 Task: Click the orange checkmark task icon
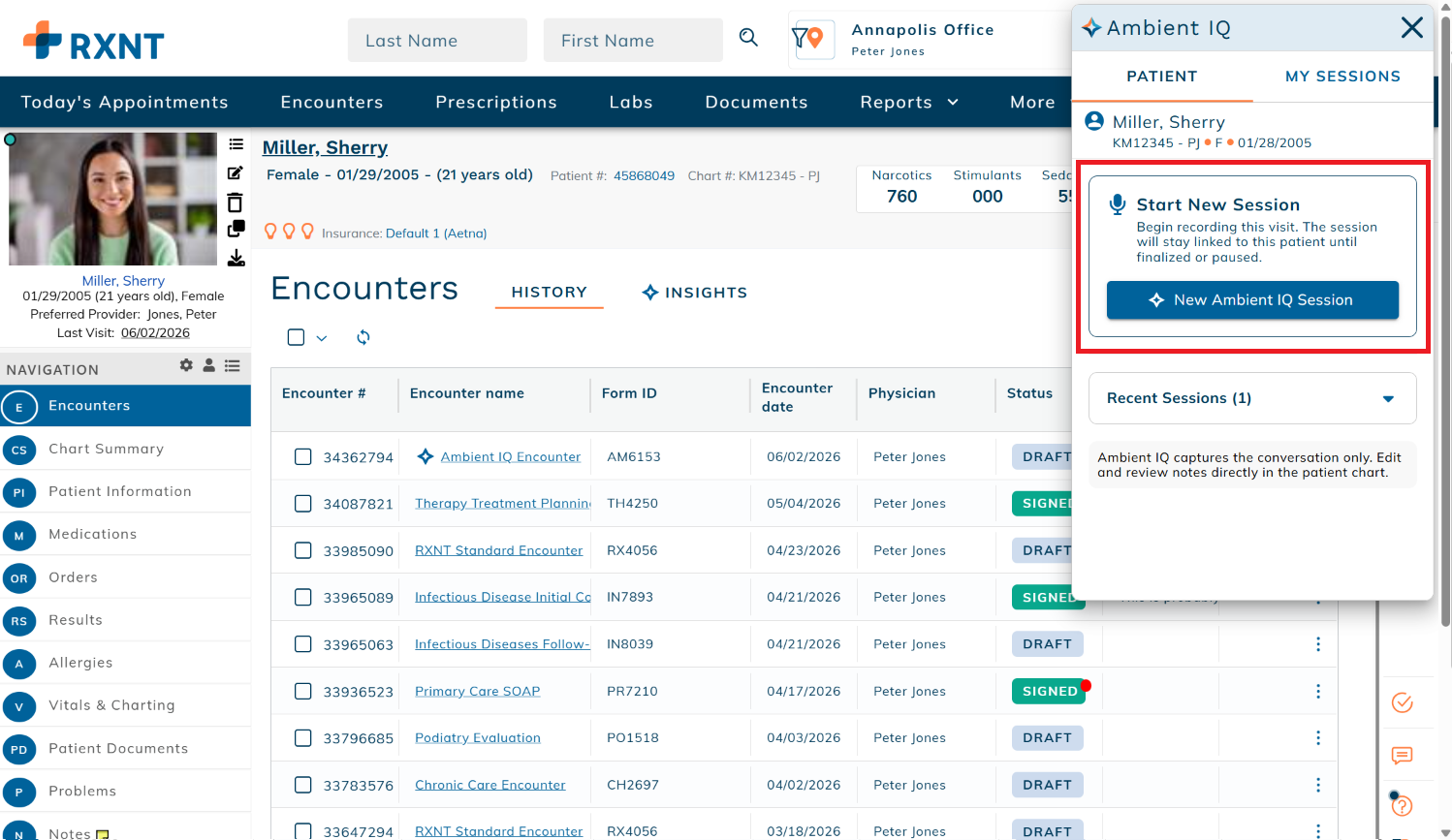tap(1402, 702)
